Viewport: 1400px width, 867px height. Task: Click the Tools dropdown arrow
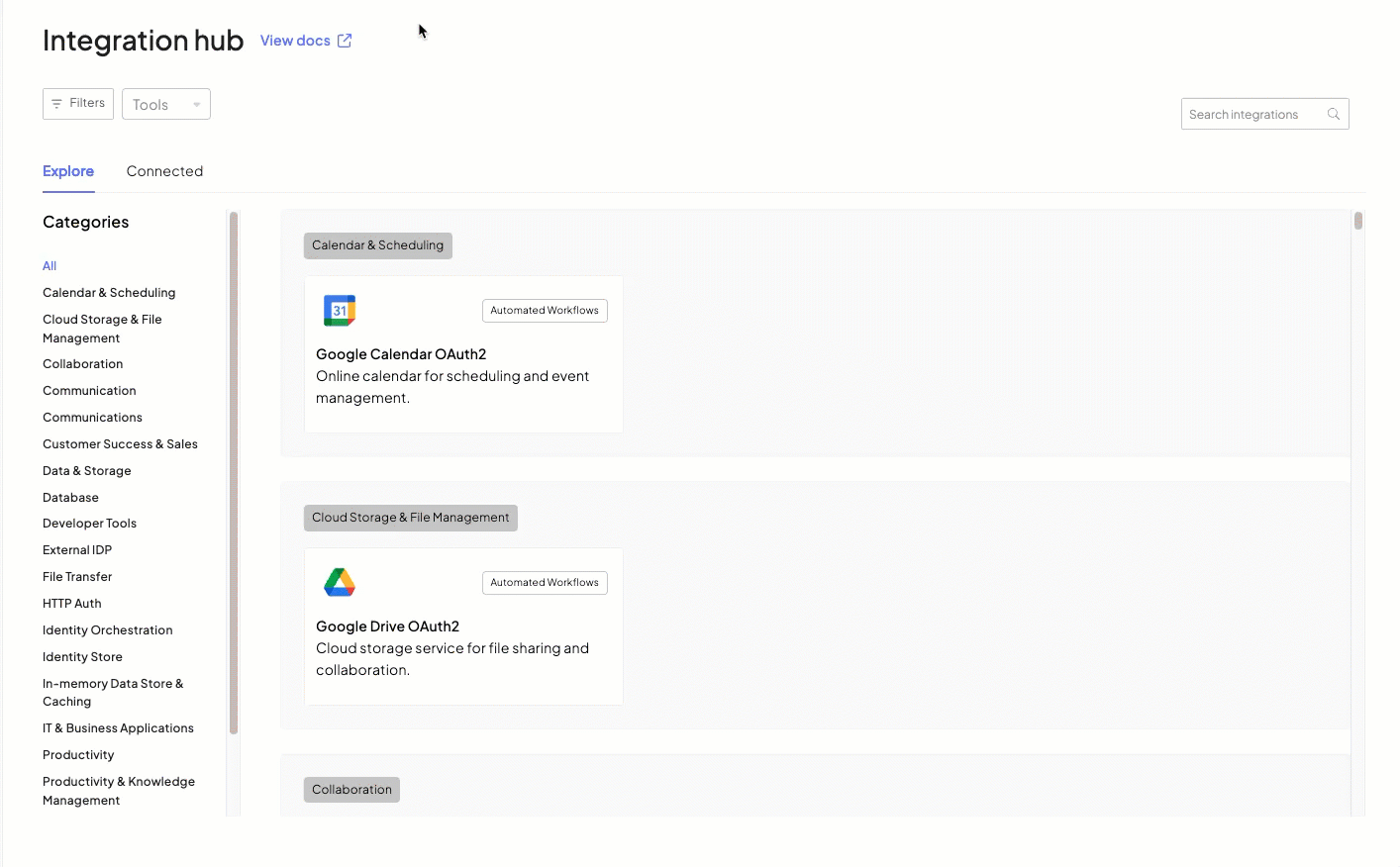[x=196, y=105]
